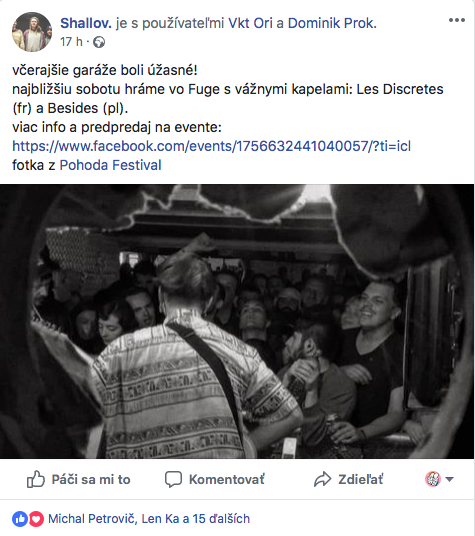Click the globe public privacy icon
Image resolution: width=475 pixels, height=536 pixels.
99,42
